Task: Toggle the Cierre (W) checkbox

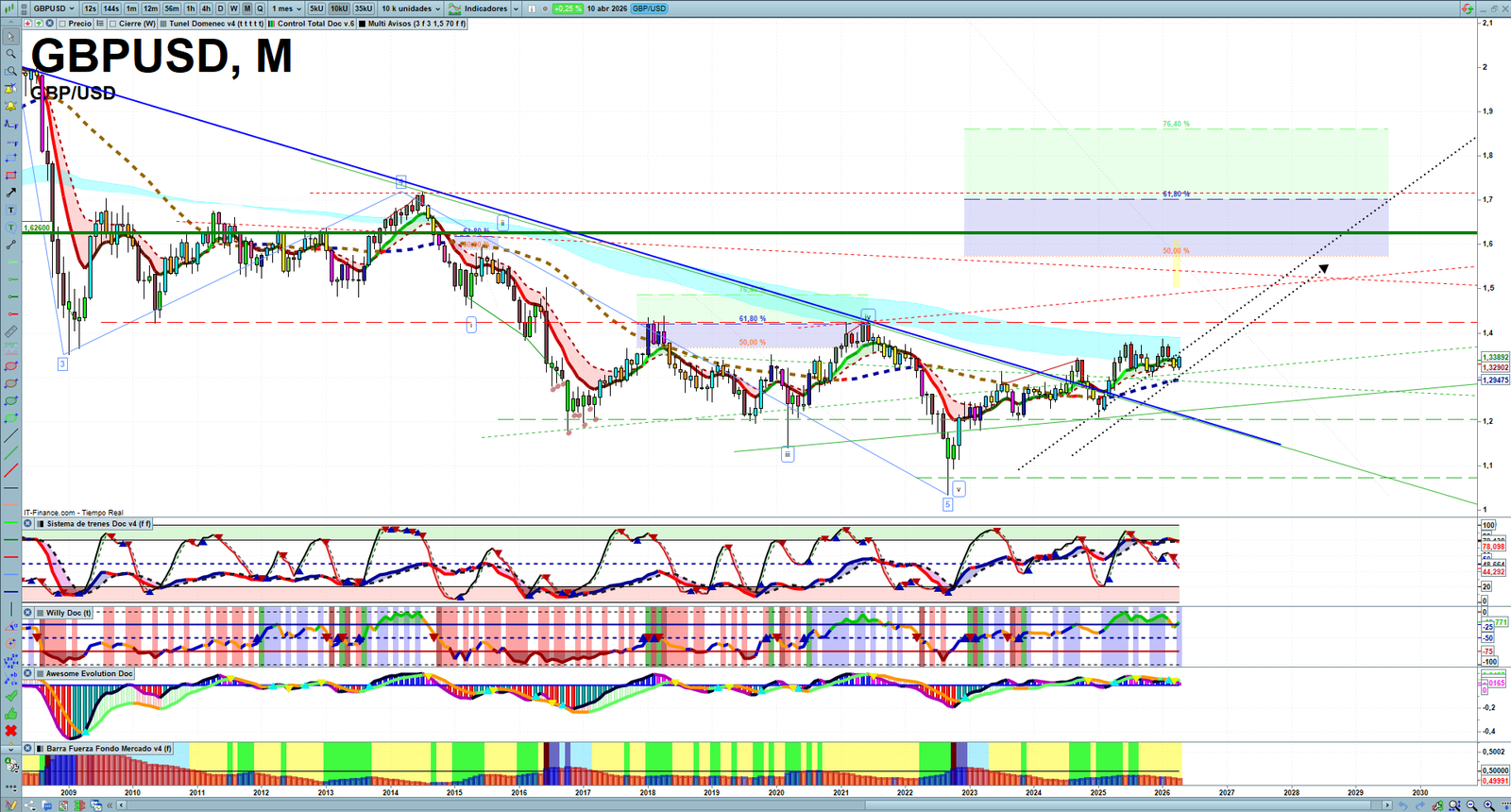Action: (x=113, y=24)
